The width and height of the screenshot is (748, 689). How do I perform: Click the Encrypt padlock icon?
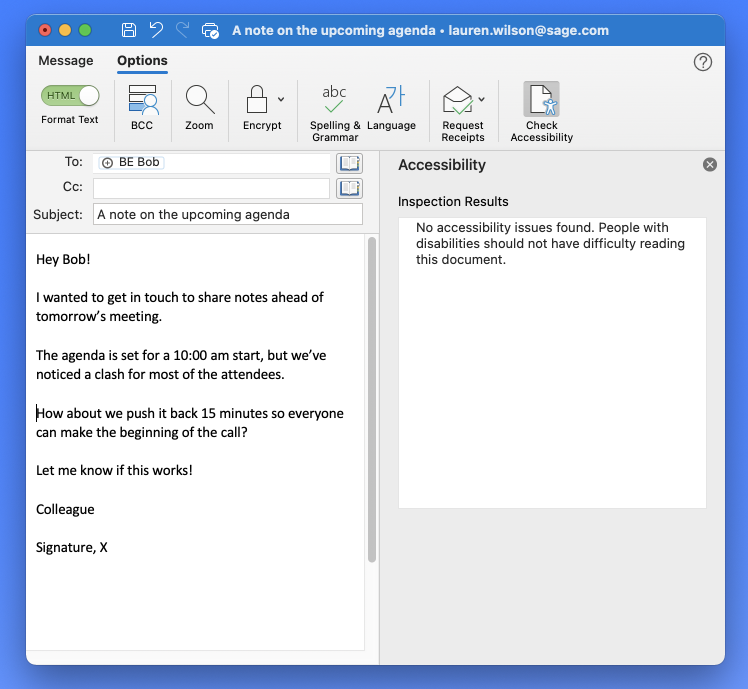tap(257, 100)
